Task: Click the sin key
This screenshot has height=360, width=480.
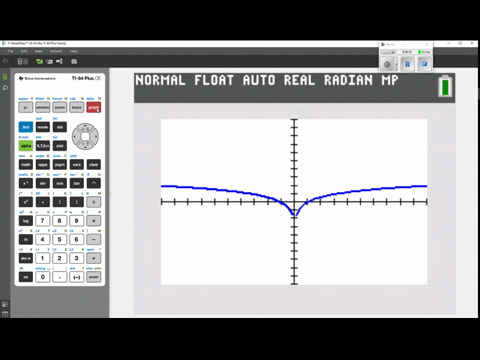Action: pos(43,183)
